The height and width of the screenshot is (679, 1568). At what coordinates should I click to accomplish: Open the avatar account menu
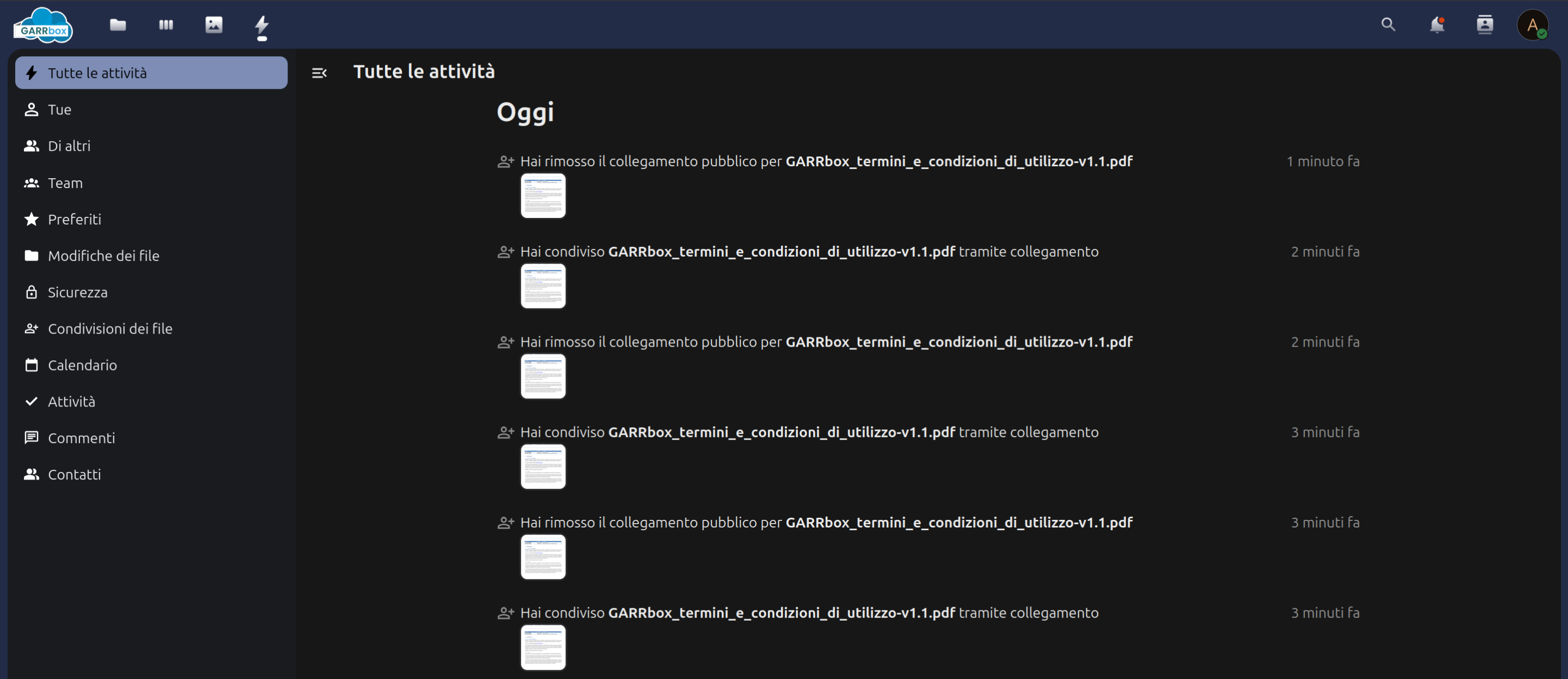(x=1533, y=25)
